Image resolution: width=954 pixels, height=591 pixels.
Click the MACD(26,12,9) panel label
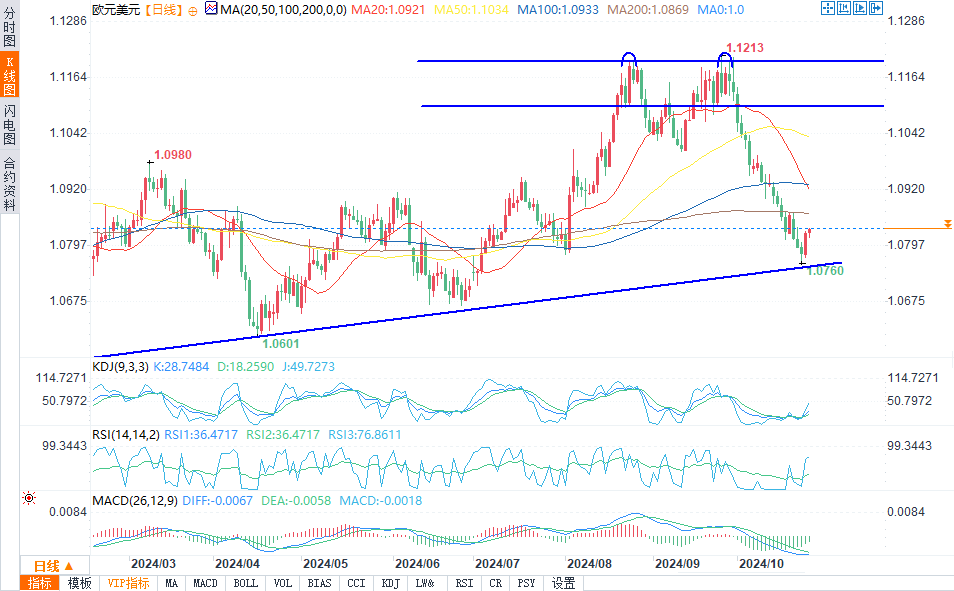(x=134, y=500)
